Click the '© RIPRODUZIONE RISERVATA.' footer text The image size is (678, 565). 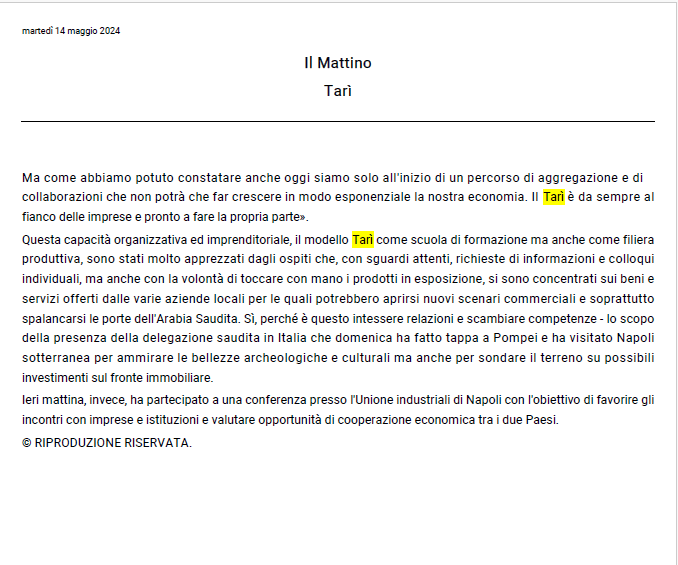point(107,443)
